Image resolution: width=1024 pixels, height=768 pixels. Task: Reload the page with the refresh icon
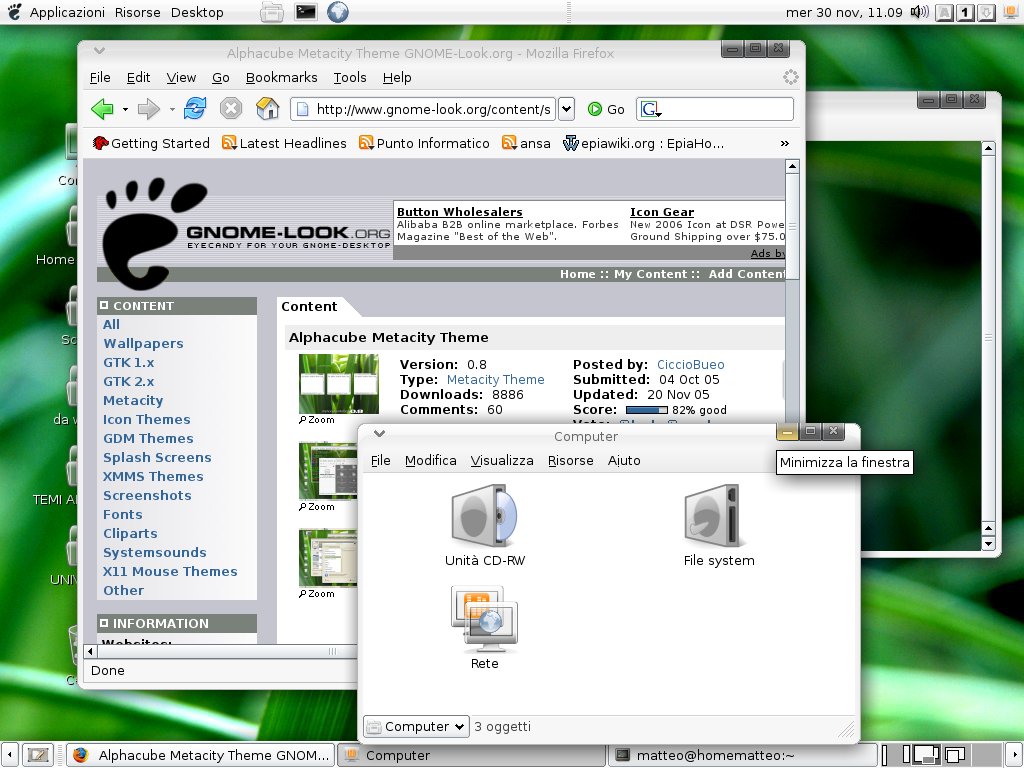tap(195, 108)
